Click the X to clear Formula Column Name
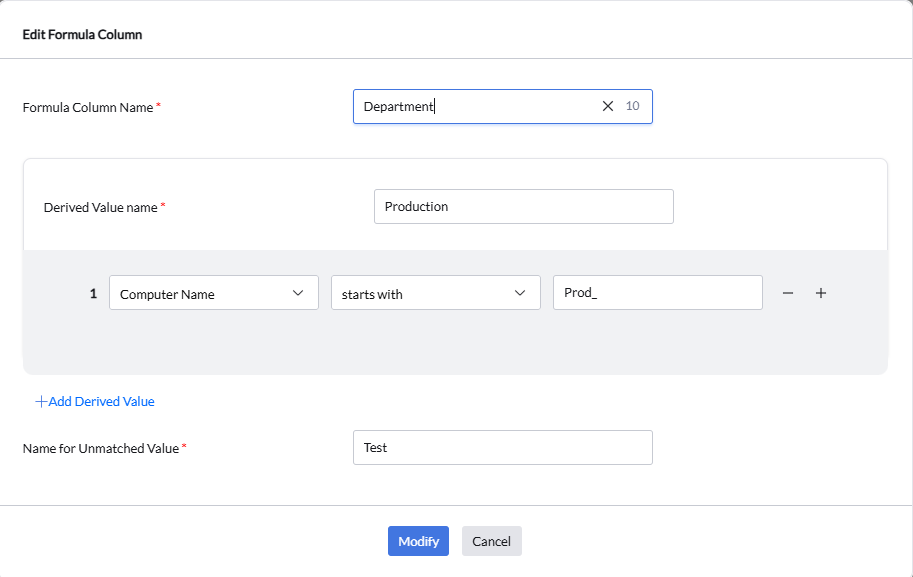This screenshot has height=577, width=913. pos(607,106)
